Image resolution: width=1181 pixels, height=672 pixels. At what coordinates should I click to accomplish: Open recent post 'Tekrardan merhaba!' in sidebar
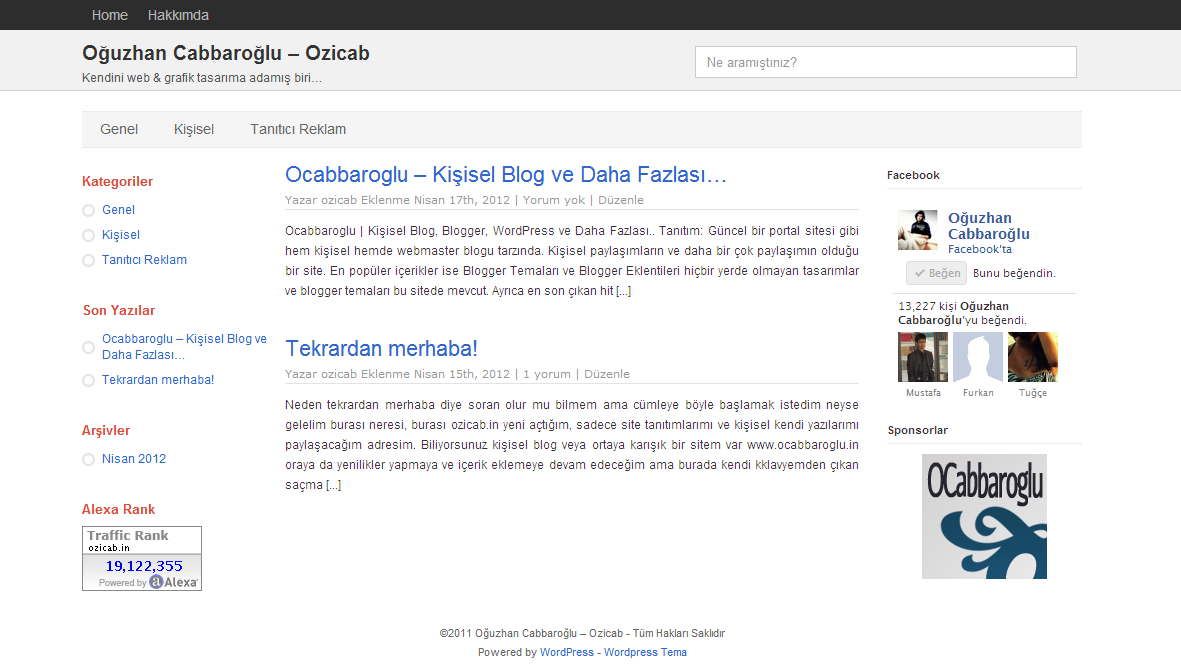pos(158,380)
